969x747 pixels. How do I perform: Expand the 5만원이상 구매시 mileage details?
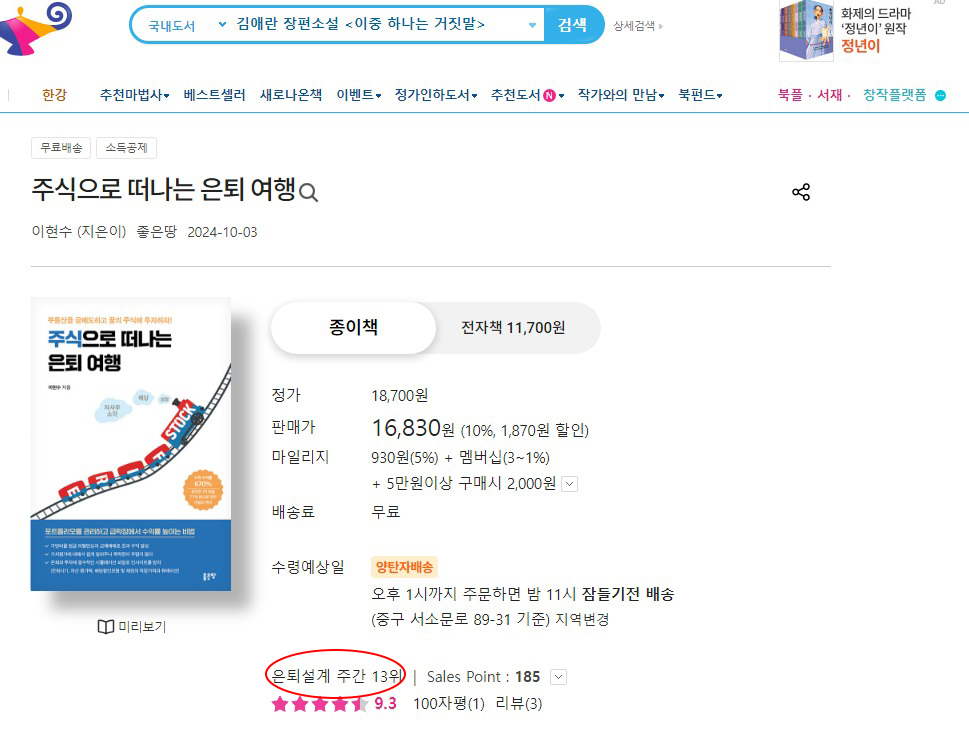click(570, 484)
